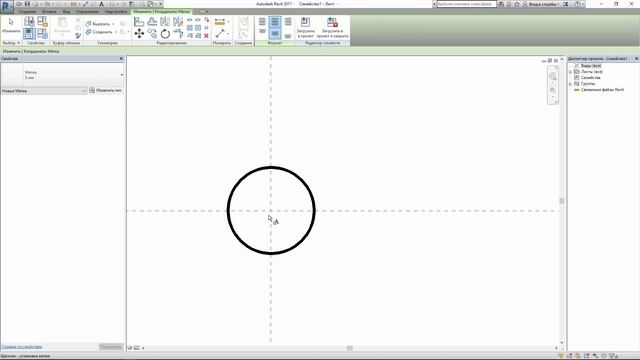Click the Array tool icon
640x360 pixels.
pyautogui.click(x=190, y=28)
